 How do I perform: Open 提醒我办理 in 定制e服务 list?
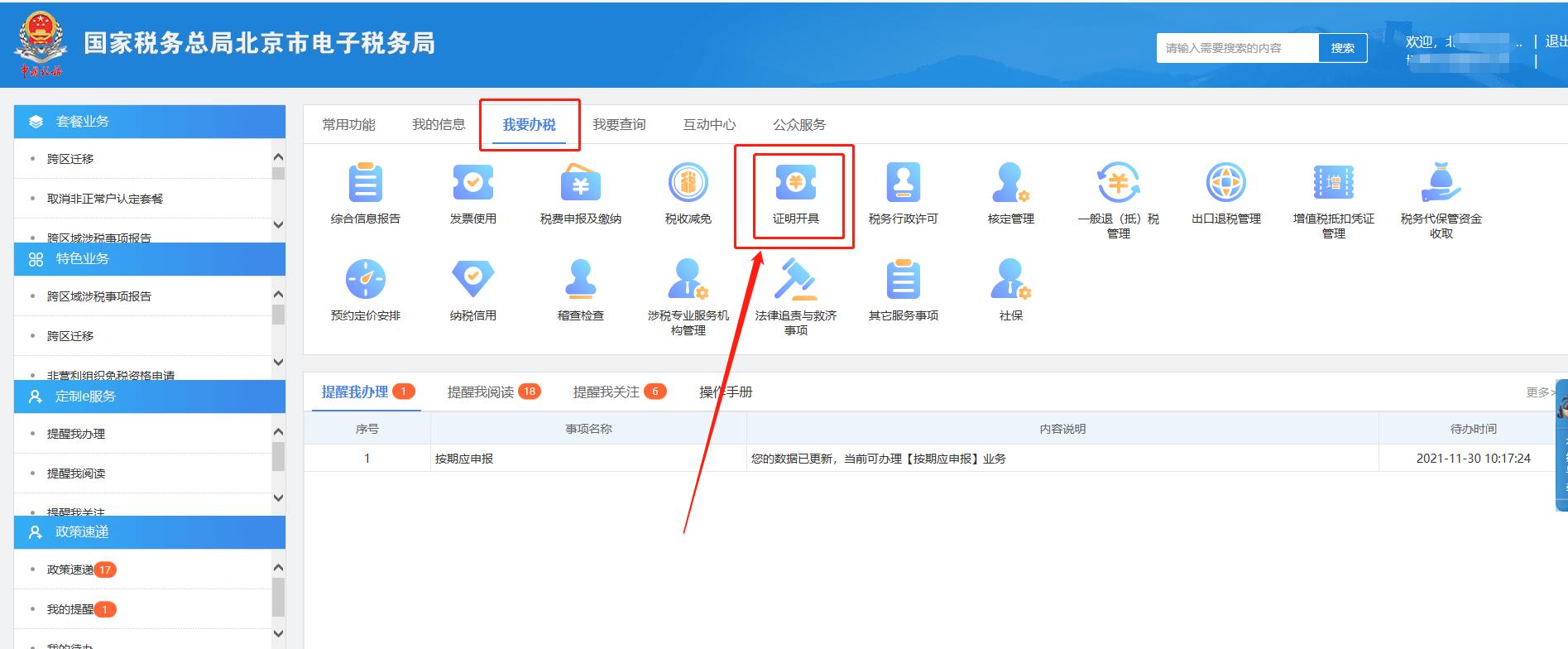76,434
